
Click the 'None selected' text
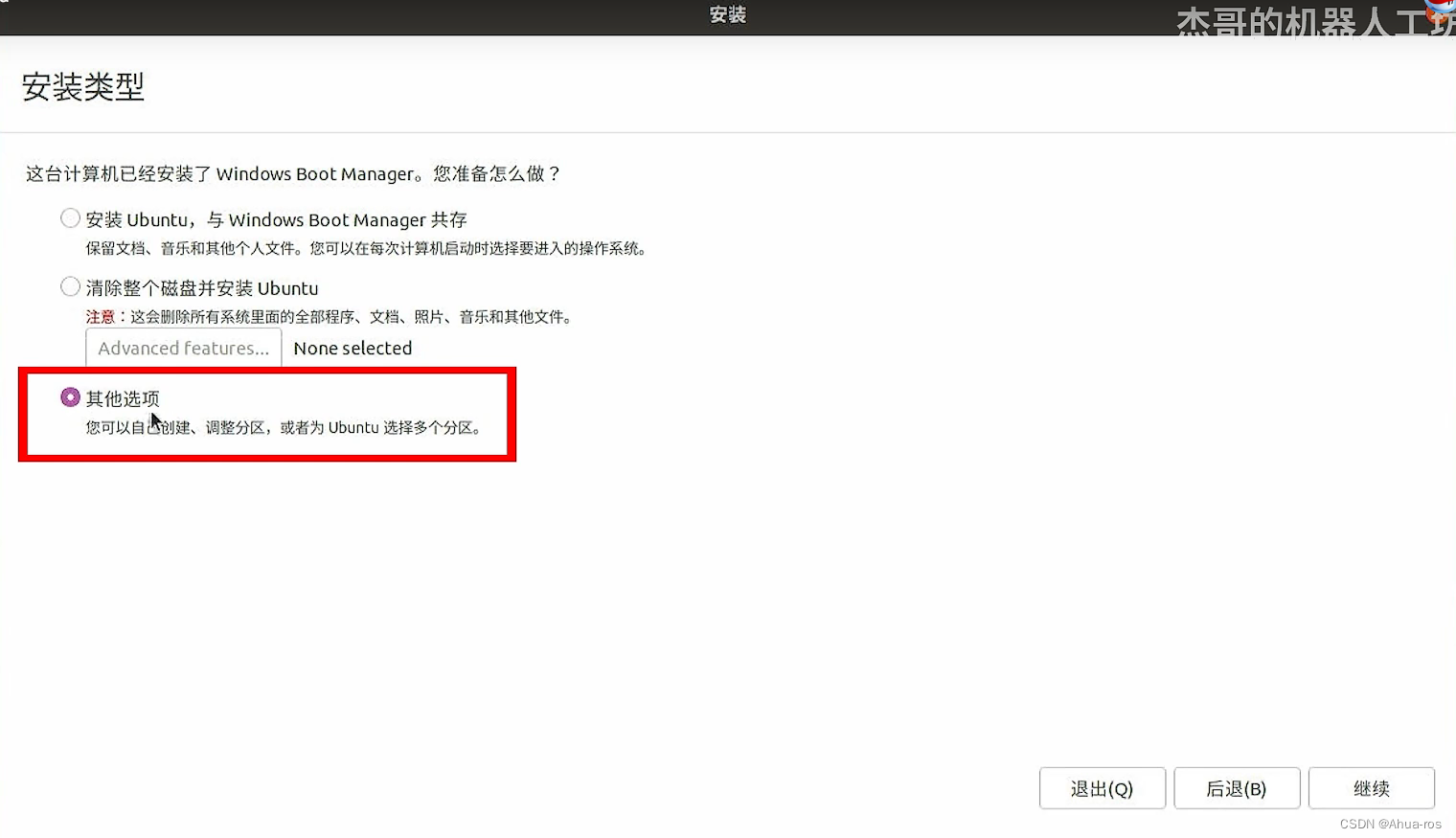[x=353, y=349]
